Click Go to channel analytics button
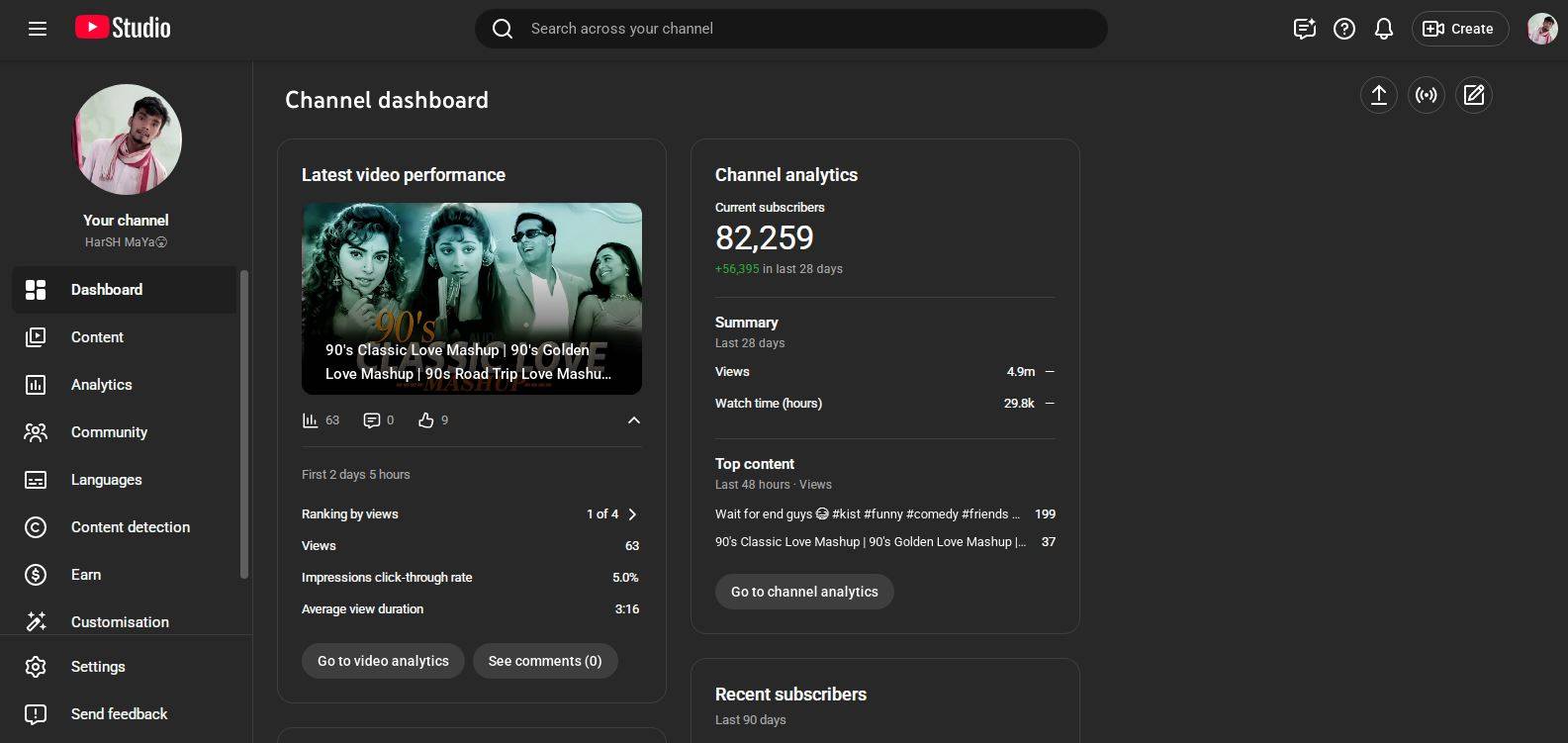Image resolution: width=1568 pixels, height=743 pixels. pyautogui.click(x=804, y=592)
